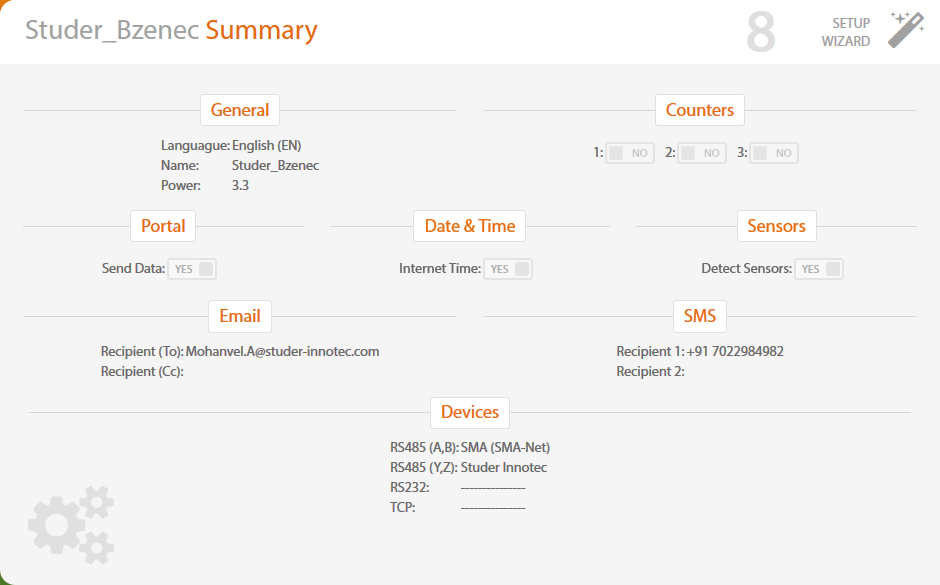This screenshot has width=940, height=585.
Task: Click language value English (EN)
Action: (x=267, y=146)
